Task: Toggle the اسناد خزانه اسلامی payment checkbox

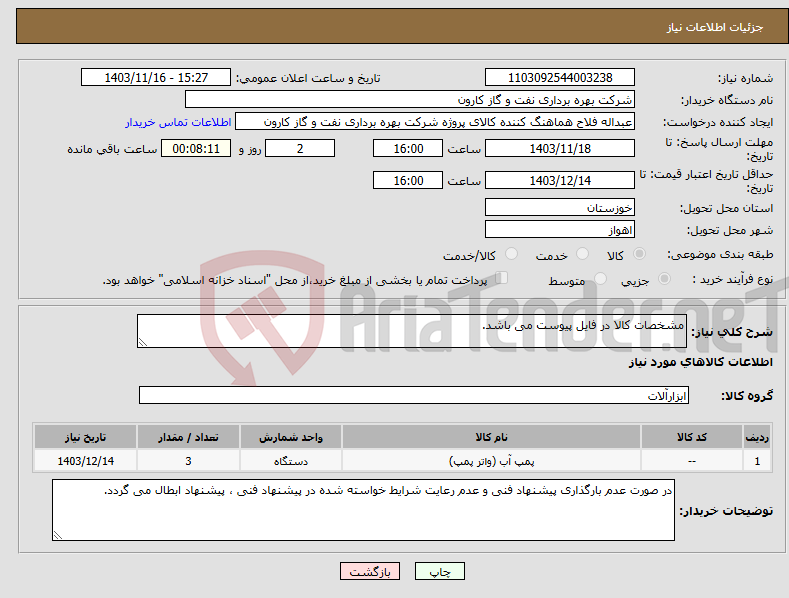Action: 502,277
